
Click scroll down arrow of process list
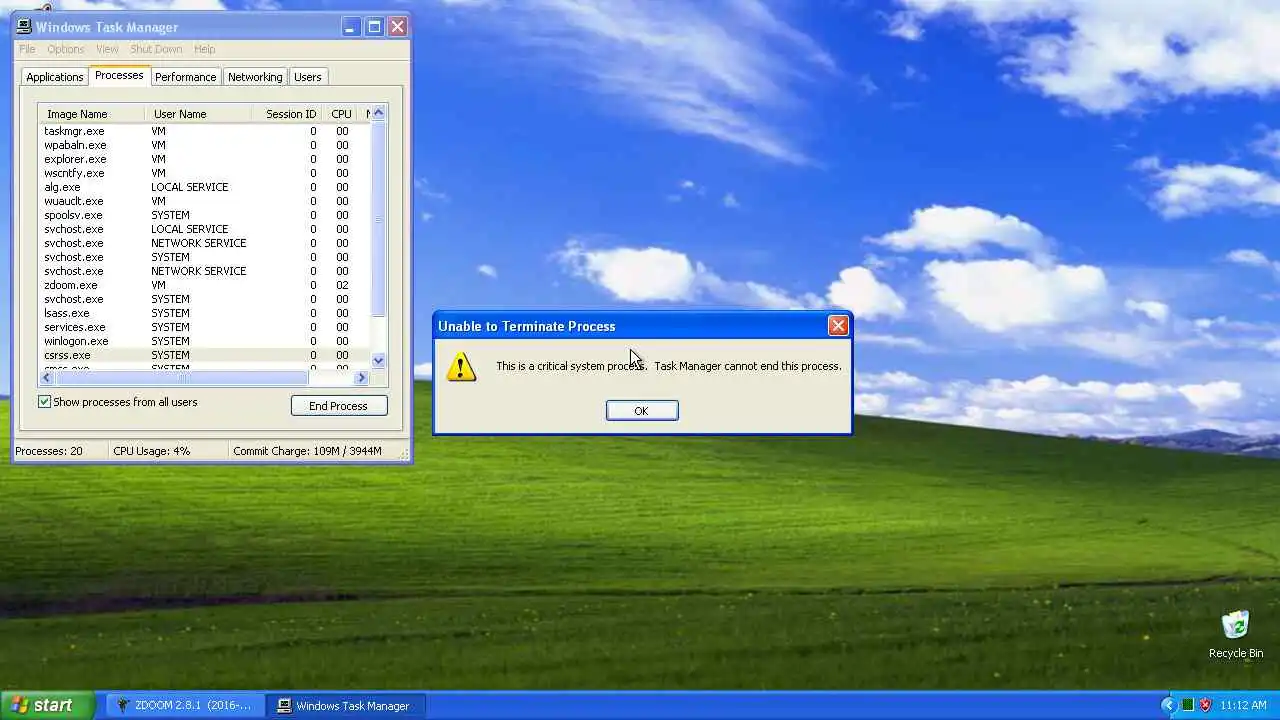[378, 361]
